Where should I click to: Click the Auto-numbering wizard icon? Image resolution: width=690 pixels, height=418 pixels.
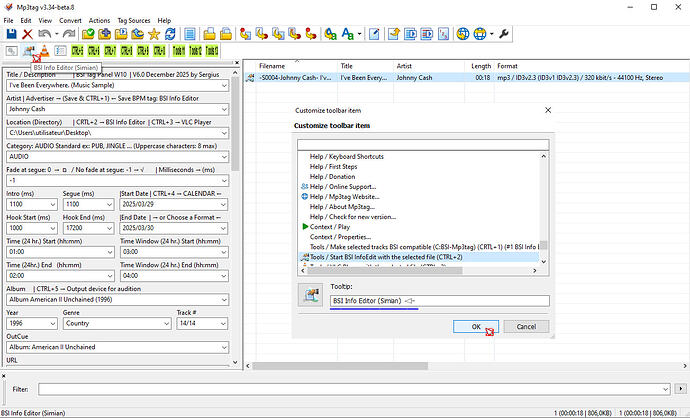point(444,34)
